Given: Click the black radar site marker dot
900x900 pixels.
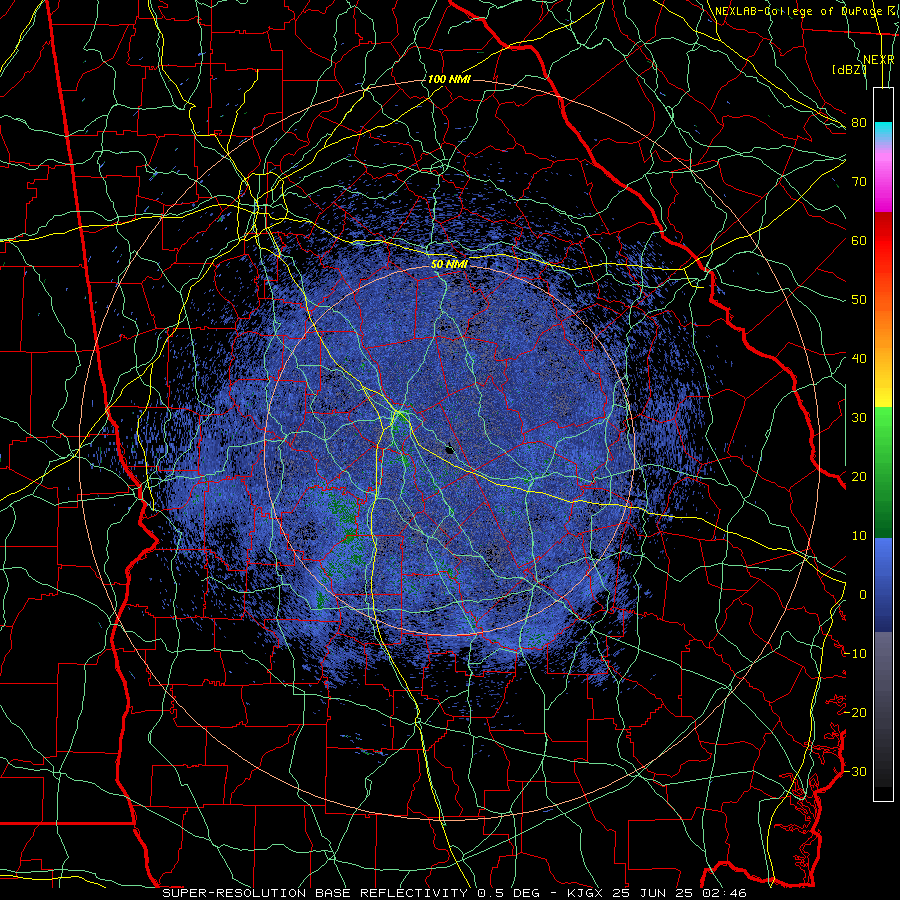Looking at the screenshot, I should tap(450, 450).
